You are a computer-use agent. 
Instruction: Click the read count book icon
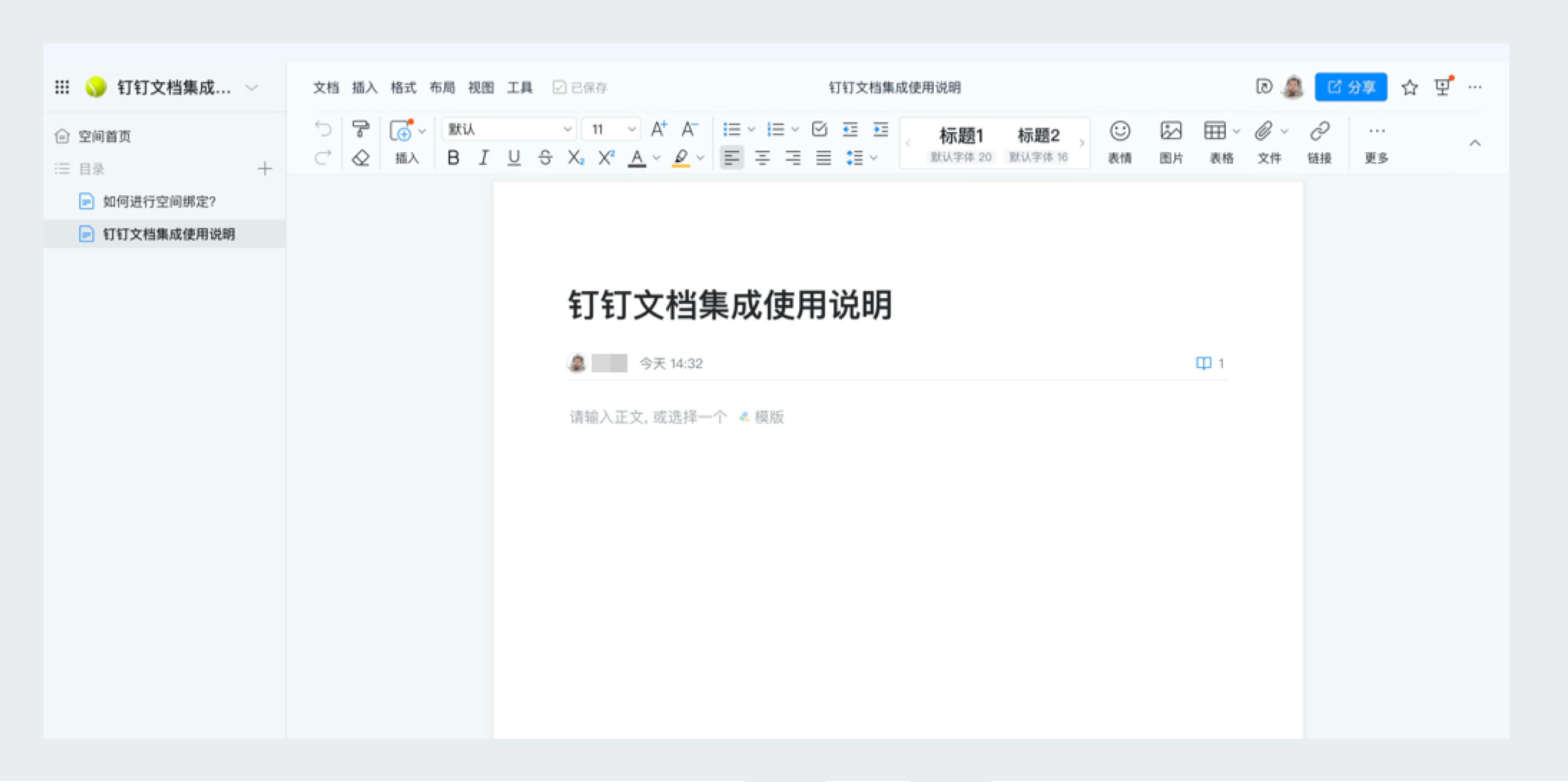[1203, 363]
